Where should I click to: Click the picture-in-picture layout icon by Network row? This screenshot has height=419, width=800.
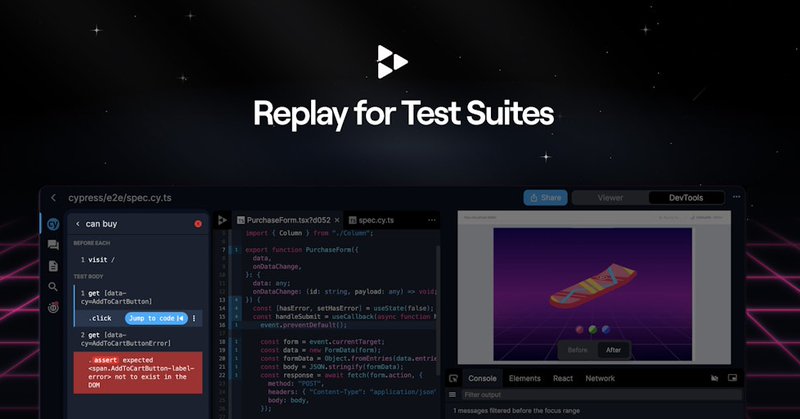(732, 378)
